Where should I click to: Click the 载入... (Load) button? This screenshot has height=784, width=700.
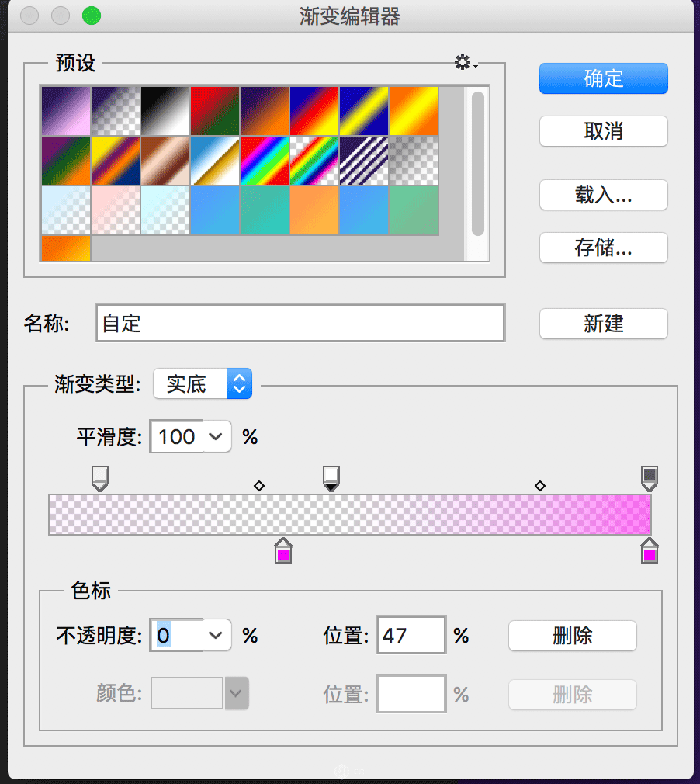pos(603,194)
